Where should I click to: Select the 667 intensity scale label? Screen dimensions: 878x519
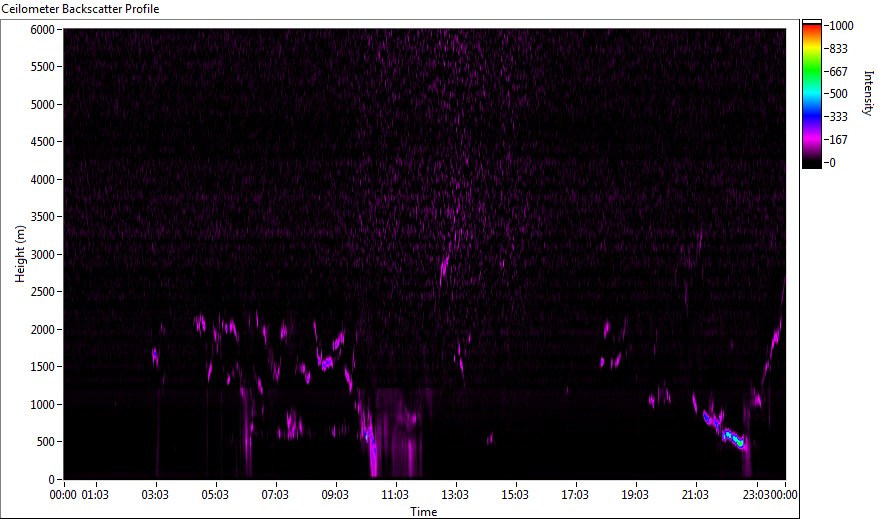click(x=839, y=72)
